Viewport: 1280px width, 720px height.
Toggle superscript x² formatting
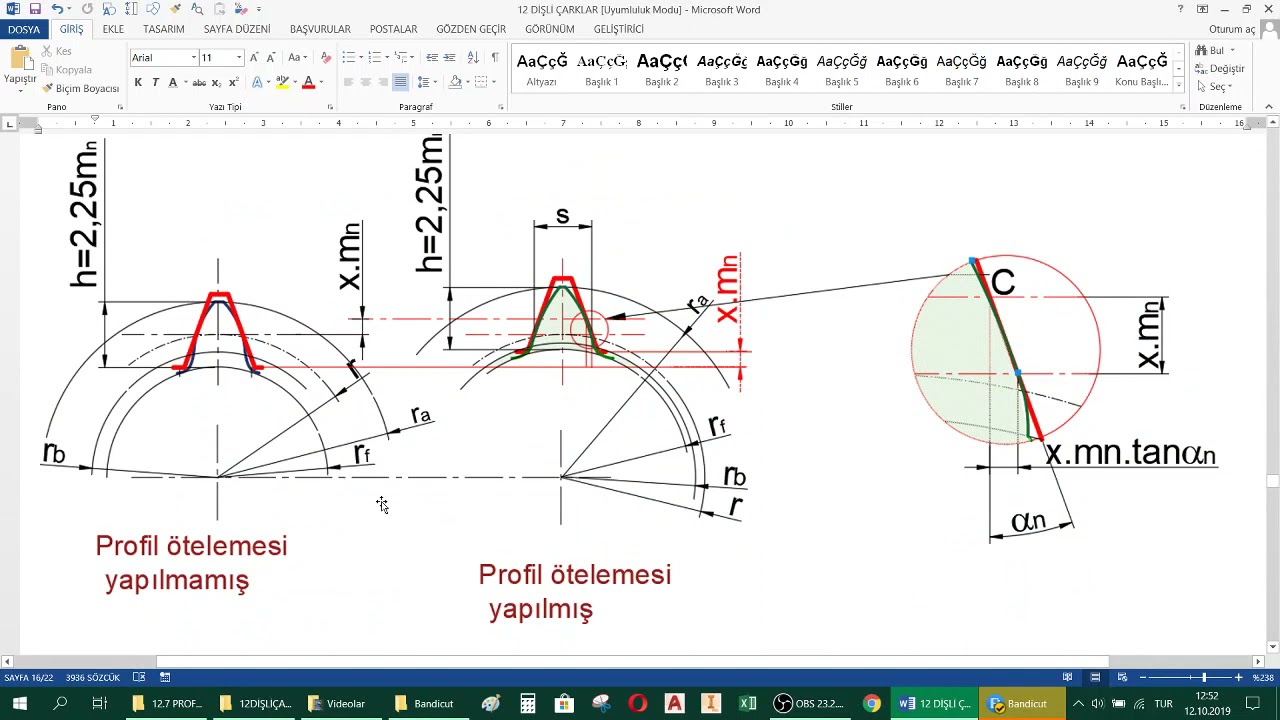pyautogui.click(x=233, y=82)
